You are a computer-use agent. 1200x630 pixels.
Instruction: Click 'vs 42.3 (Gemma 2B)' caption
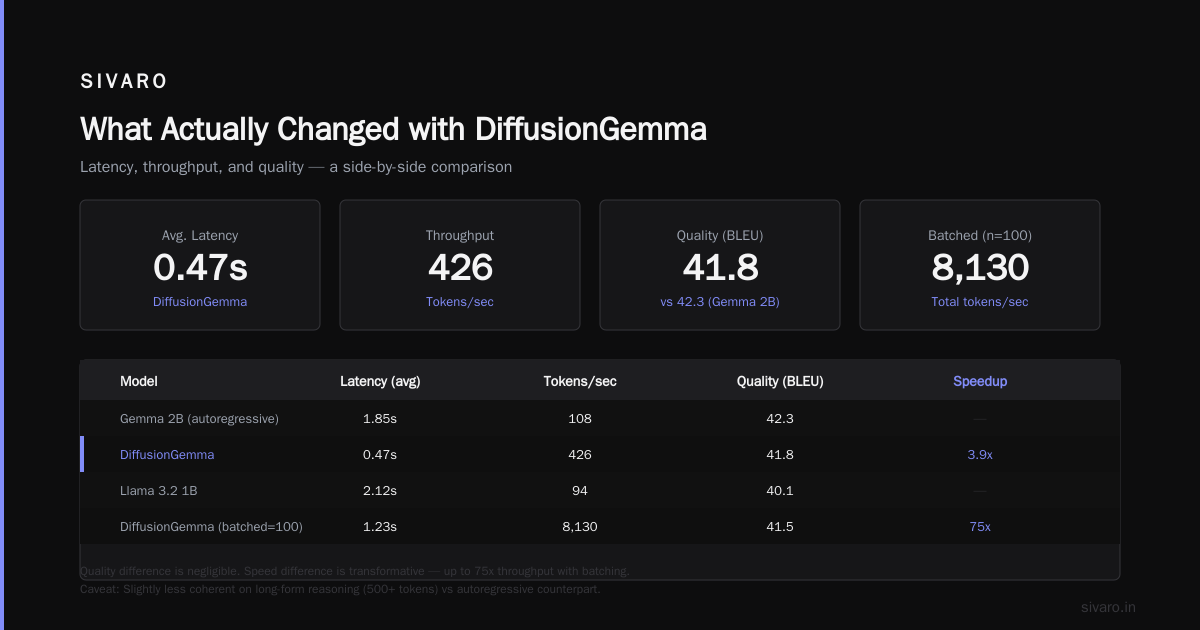click(x=720, y=302)
